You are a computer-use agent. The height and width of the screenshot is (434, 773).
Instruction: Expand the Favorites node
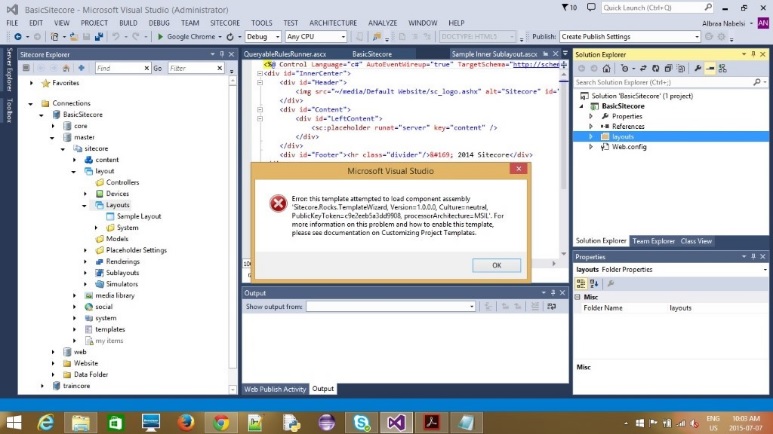[x=32, y=83]
